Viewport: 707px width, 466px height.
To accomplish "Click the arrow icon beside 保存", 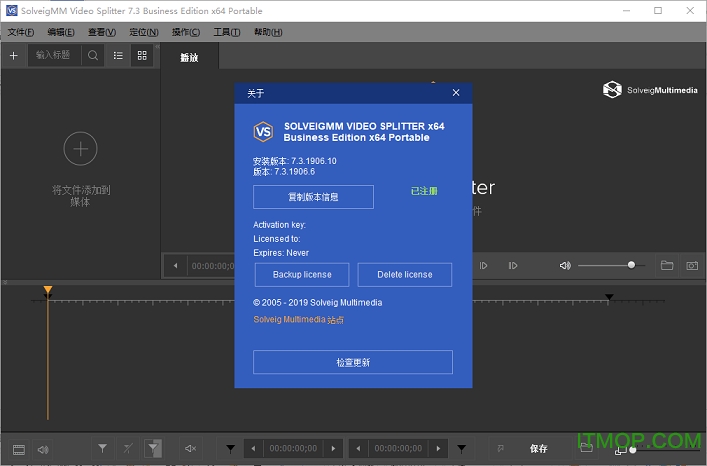I will 500,448.
